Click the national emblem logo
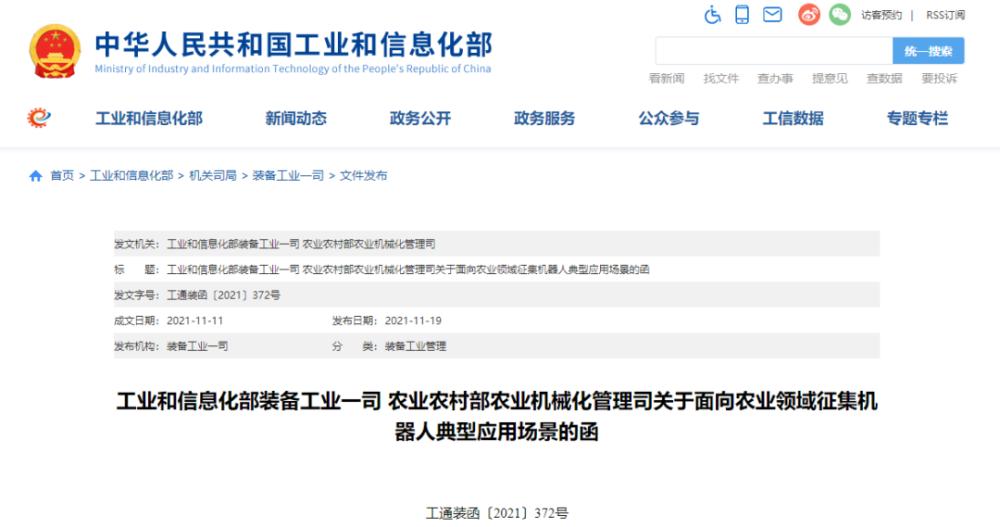This screenshot has height=527, width=1000. point(55,51)
